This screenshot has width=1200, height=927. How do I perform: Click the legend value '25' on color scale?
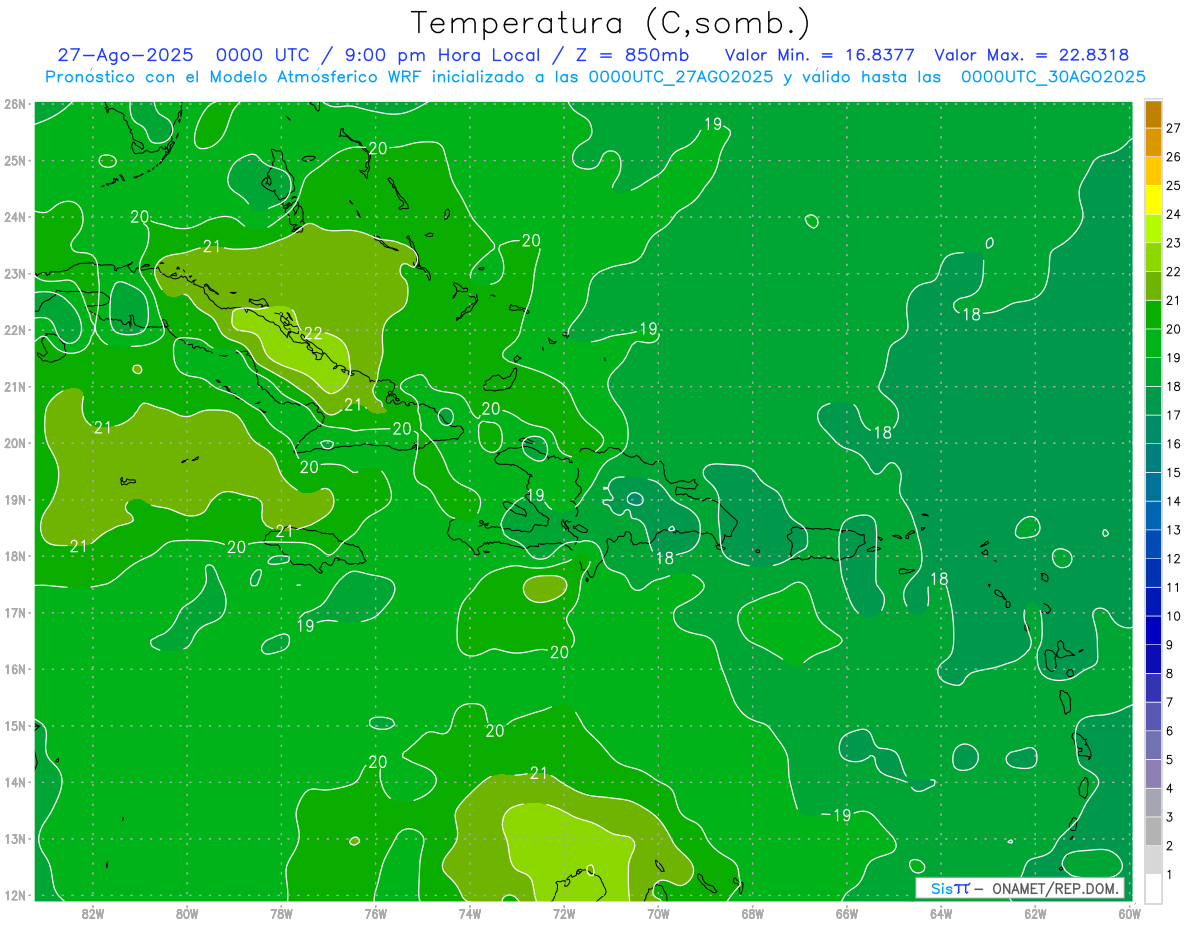click(x=1173, y=186)
